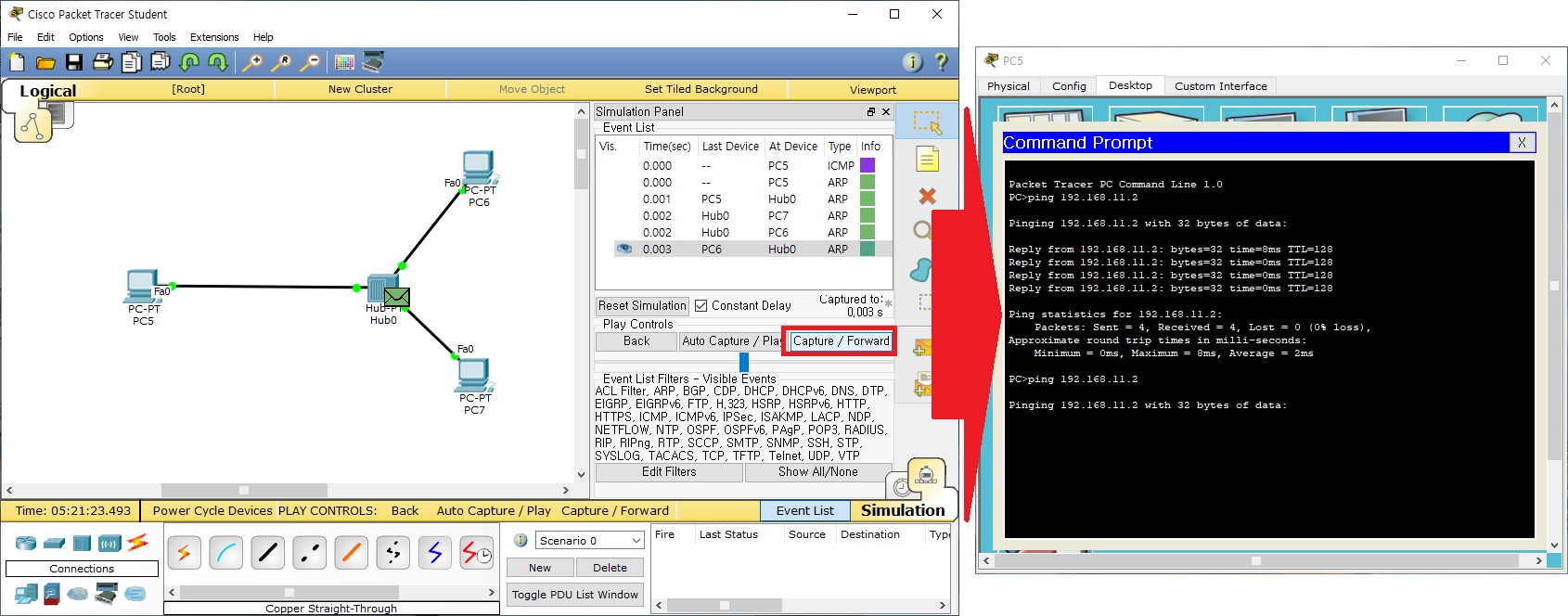The image size is (1568, 616).
Task: Pick the Place Note tool
Action: pyautogui.click(x=927, y=159)
